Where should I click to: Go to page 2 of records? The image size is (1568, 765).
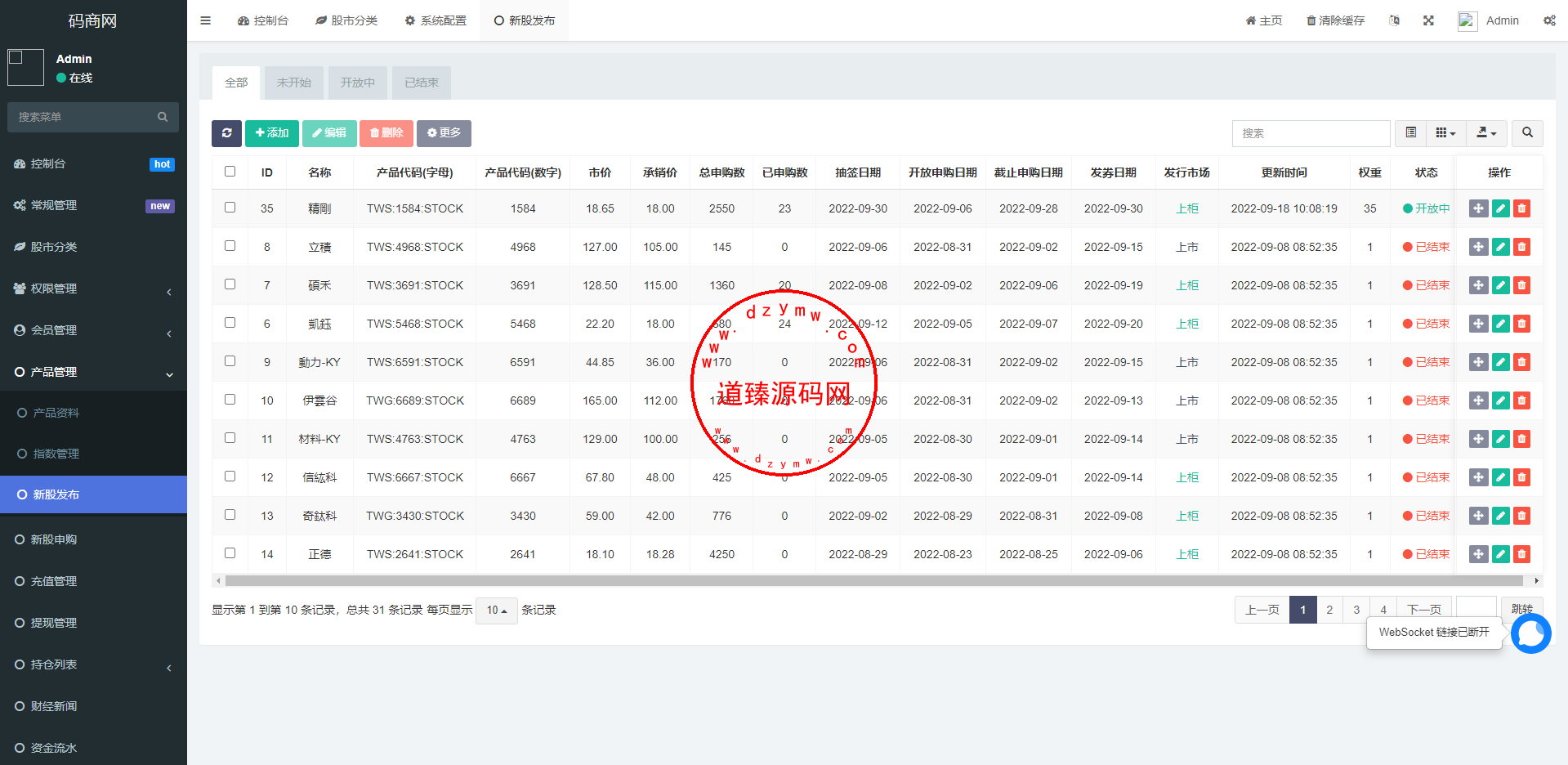(1329, 610)
